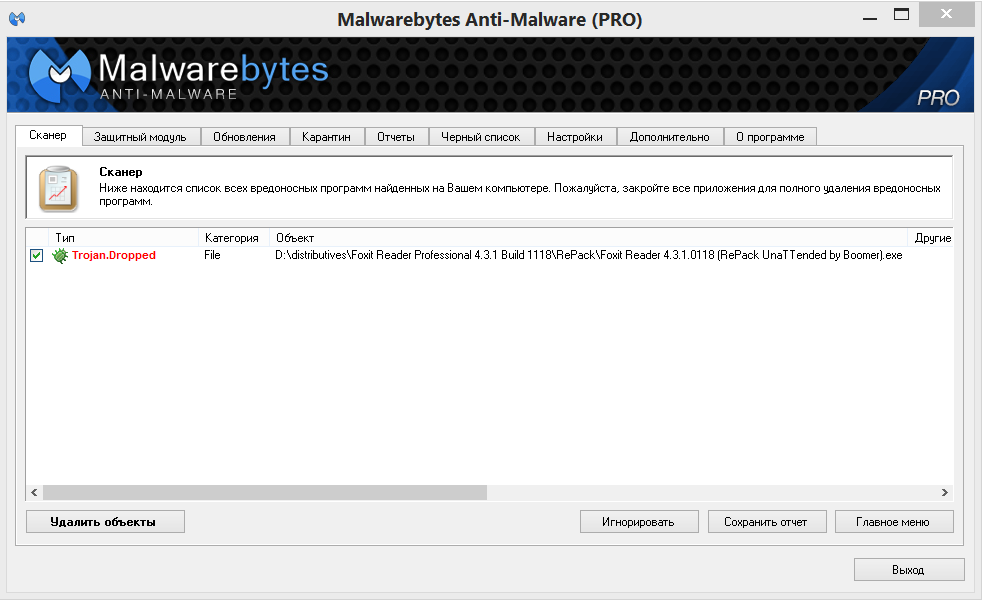
Task: Click Сохранить отчет button
Action: [767, 522]
